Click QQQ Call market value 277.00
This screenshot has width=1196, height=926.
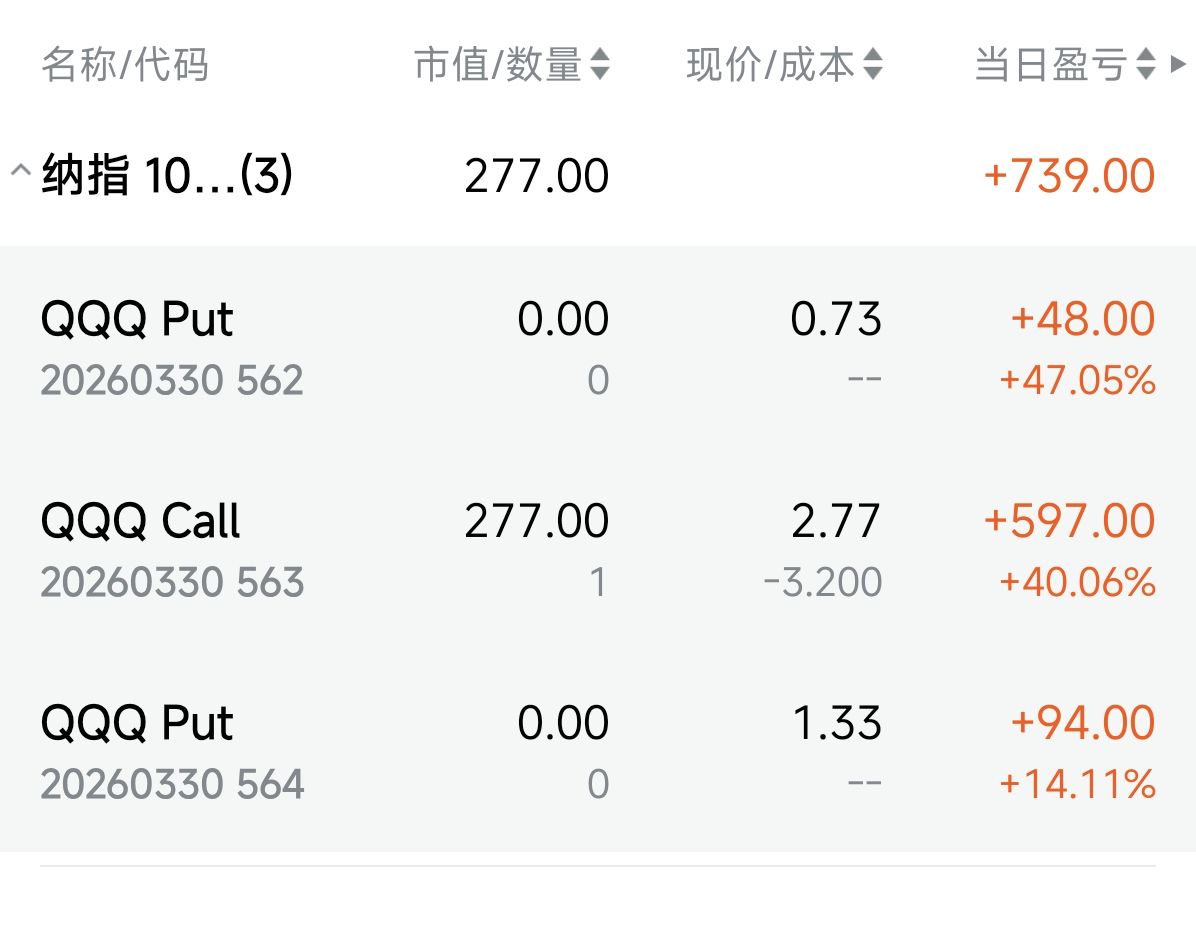click(536, 522)
